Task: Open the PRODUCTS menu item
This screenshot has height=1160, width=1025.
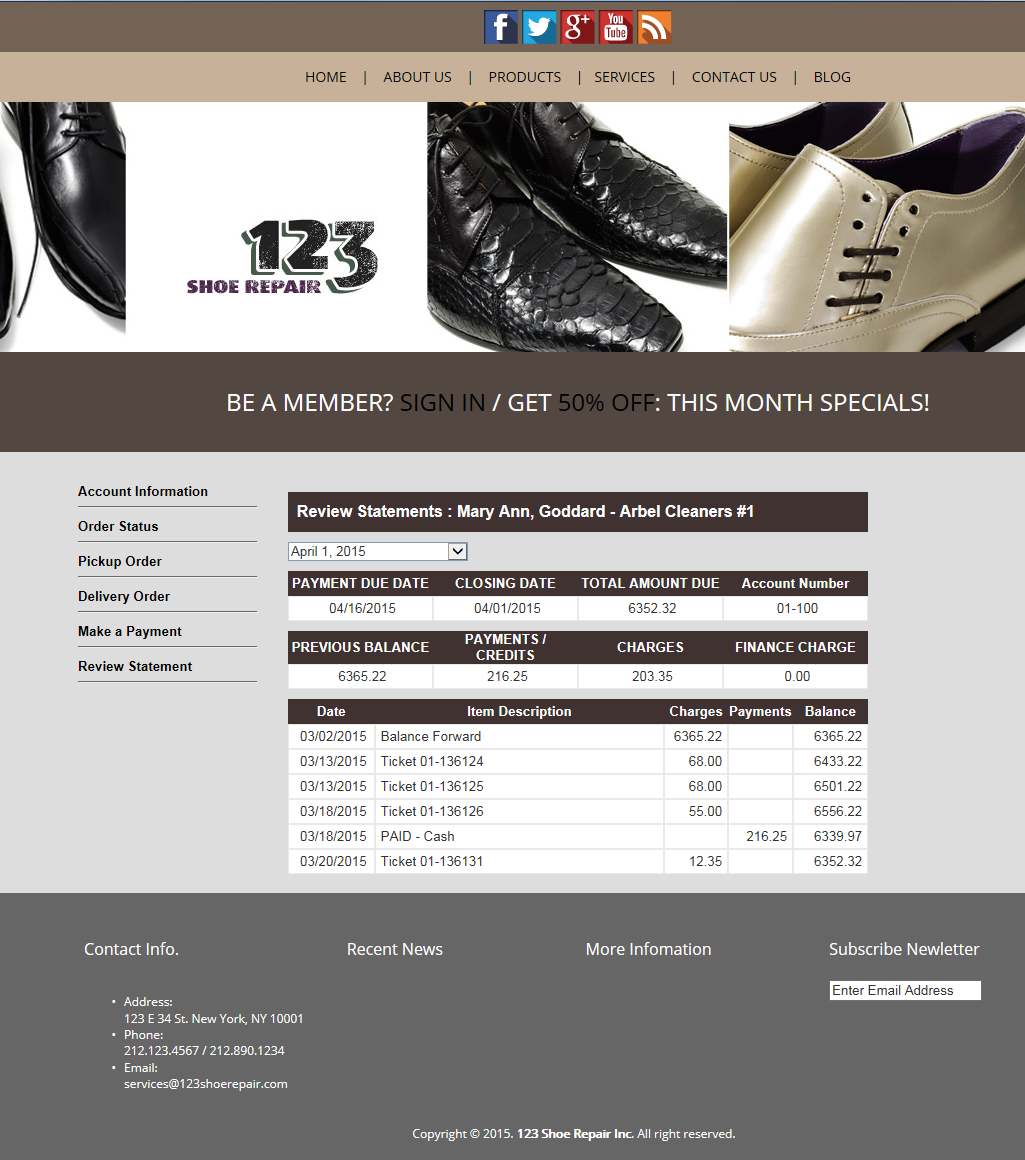Action: [x=524, y=77]
